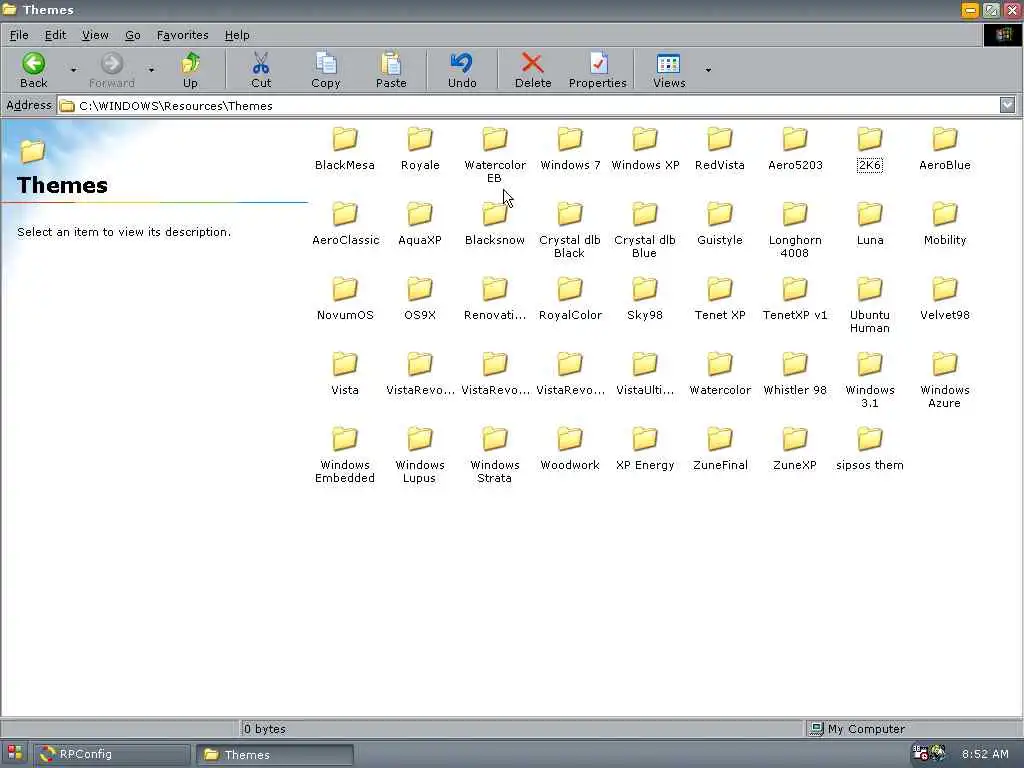Select the Watercolor EB folder

(494, 155)
